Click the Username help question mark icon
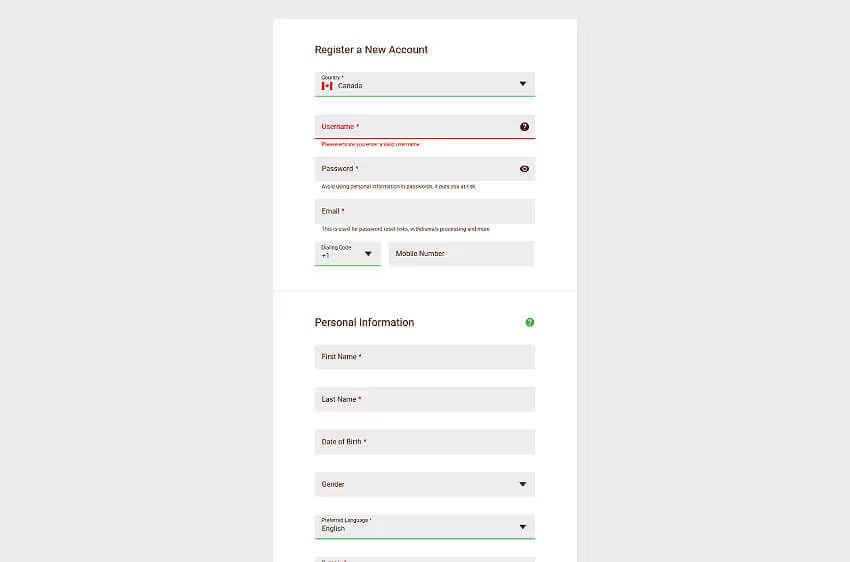The height and width of the screenshot is (562, 850). (x=524, y=127)
